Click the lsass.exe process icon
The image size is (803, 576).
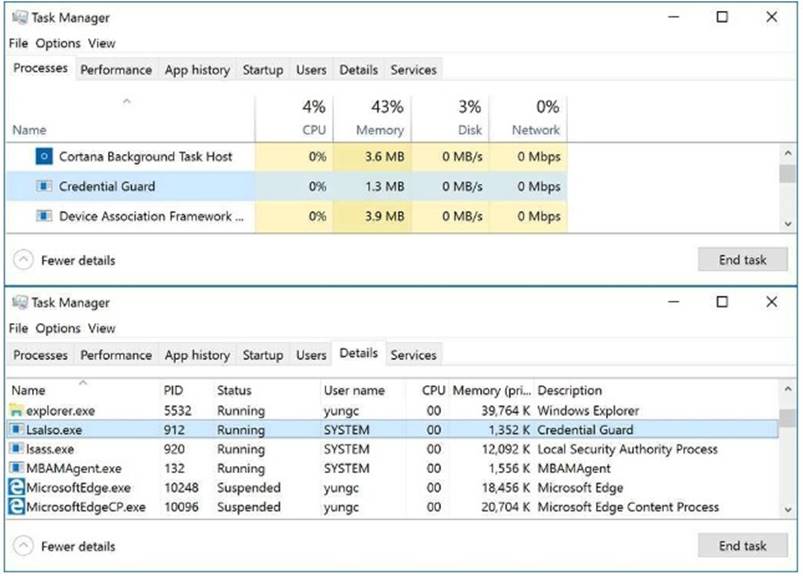click(x=16, y=449)
